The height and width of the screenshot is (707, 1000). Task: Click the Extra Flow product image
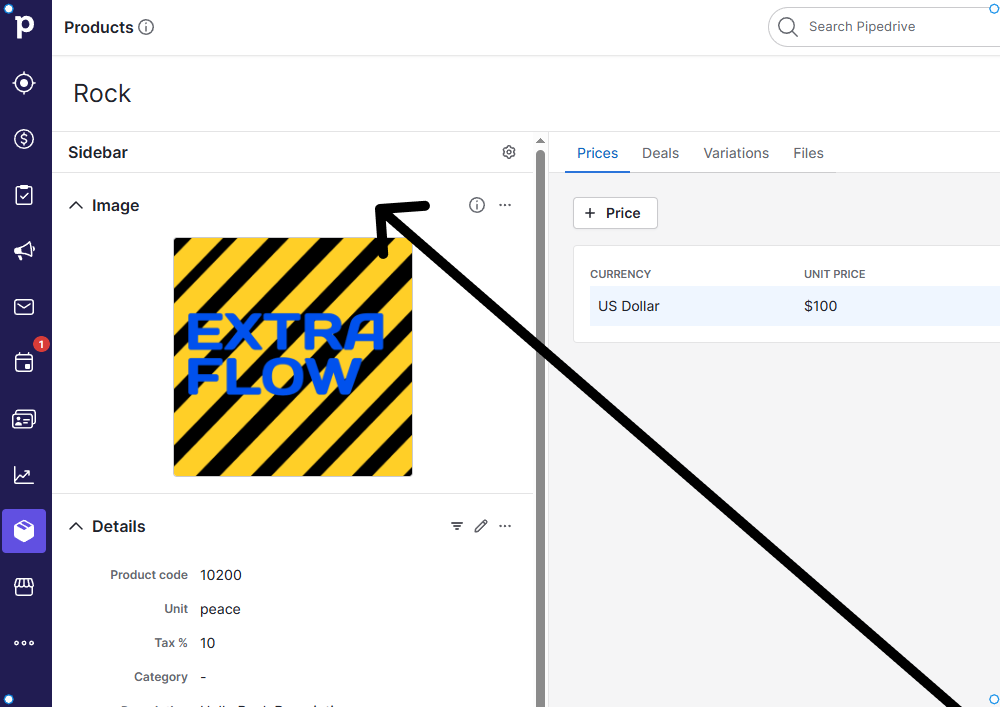pos(293,357)
